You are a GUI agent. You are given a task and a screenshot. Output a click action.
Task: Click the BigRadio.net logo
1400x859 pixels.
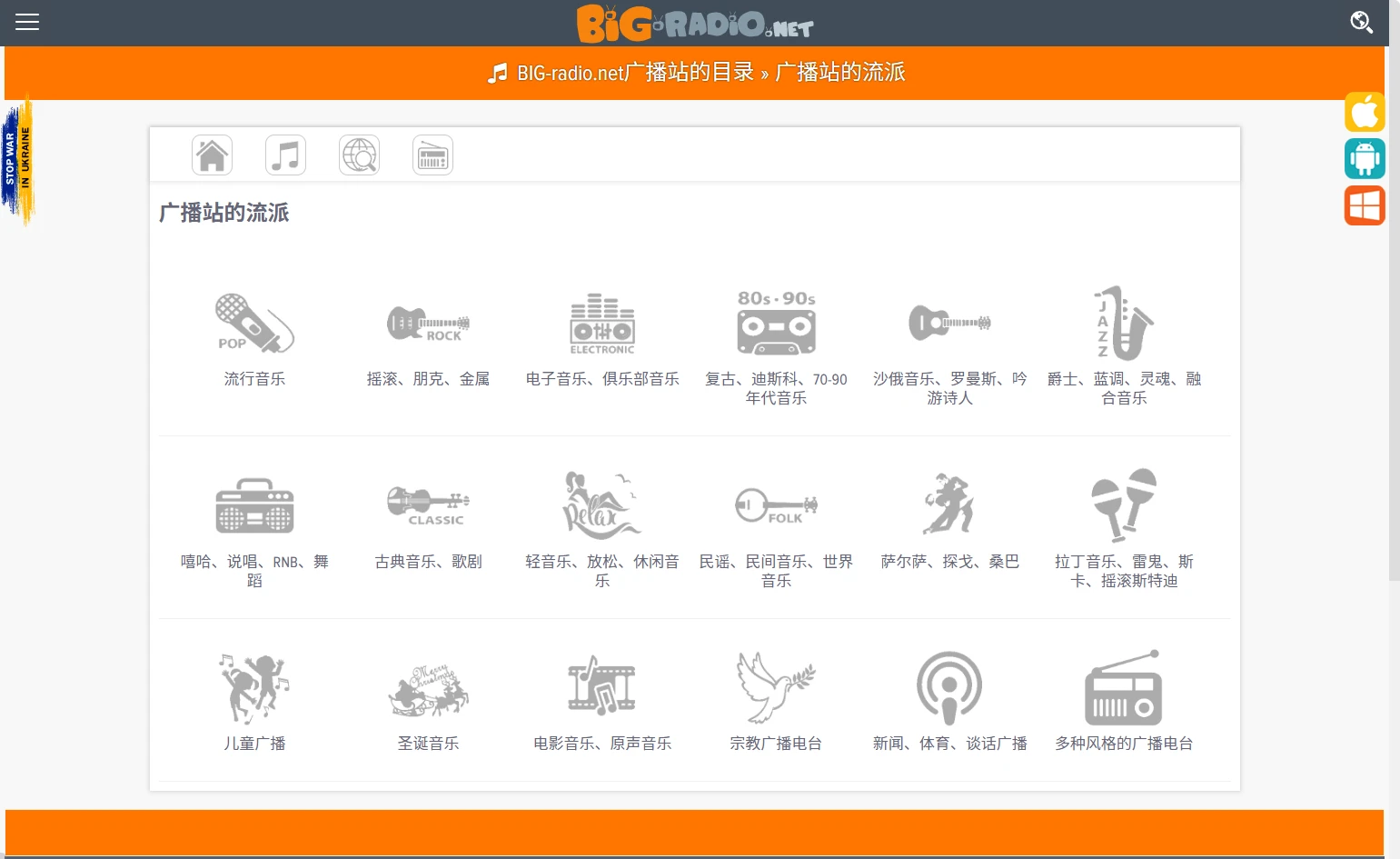(x=695, y=24)
